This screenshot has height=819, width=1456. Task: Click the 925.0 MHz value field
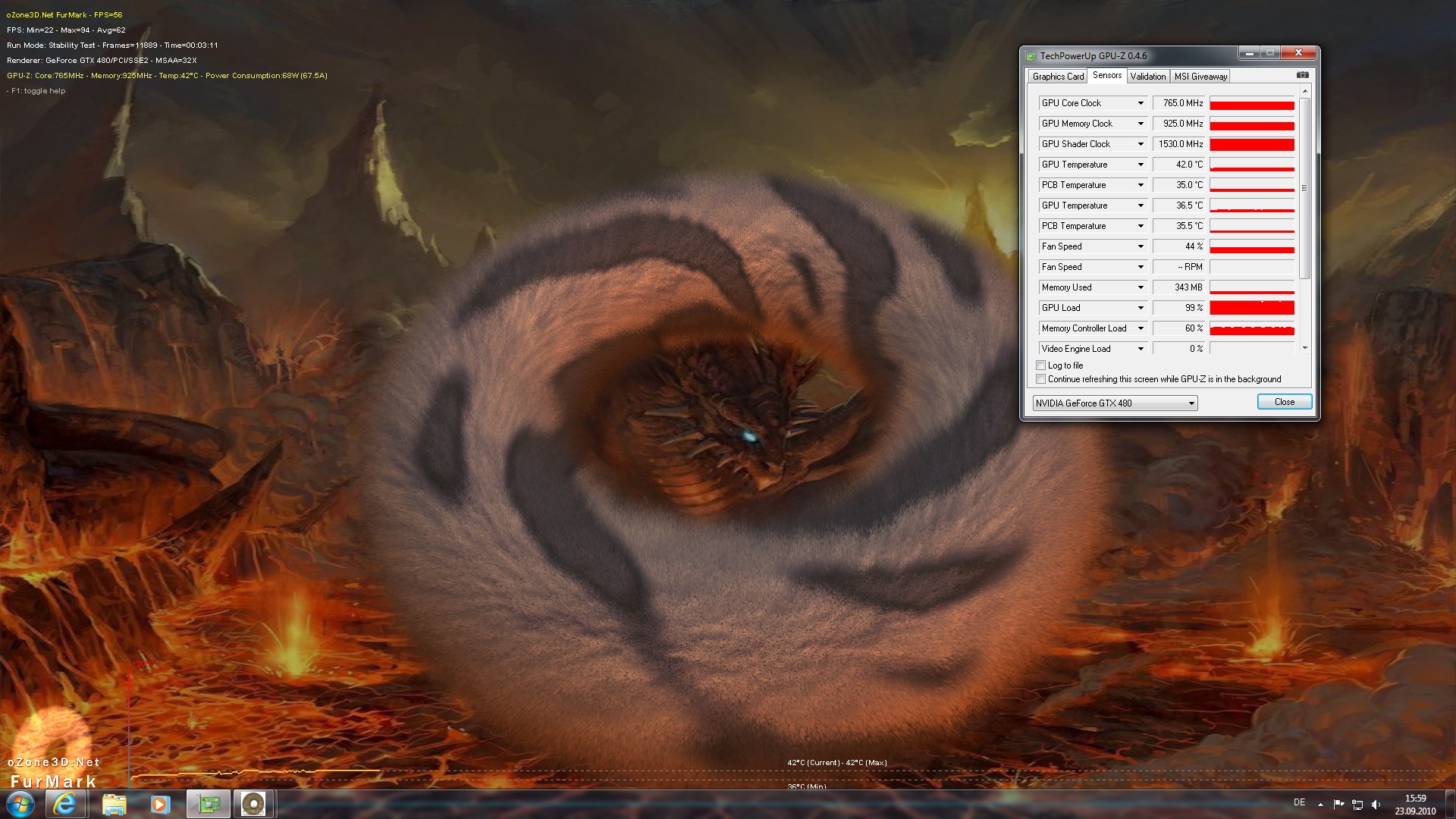[1179, 124]
